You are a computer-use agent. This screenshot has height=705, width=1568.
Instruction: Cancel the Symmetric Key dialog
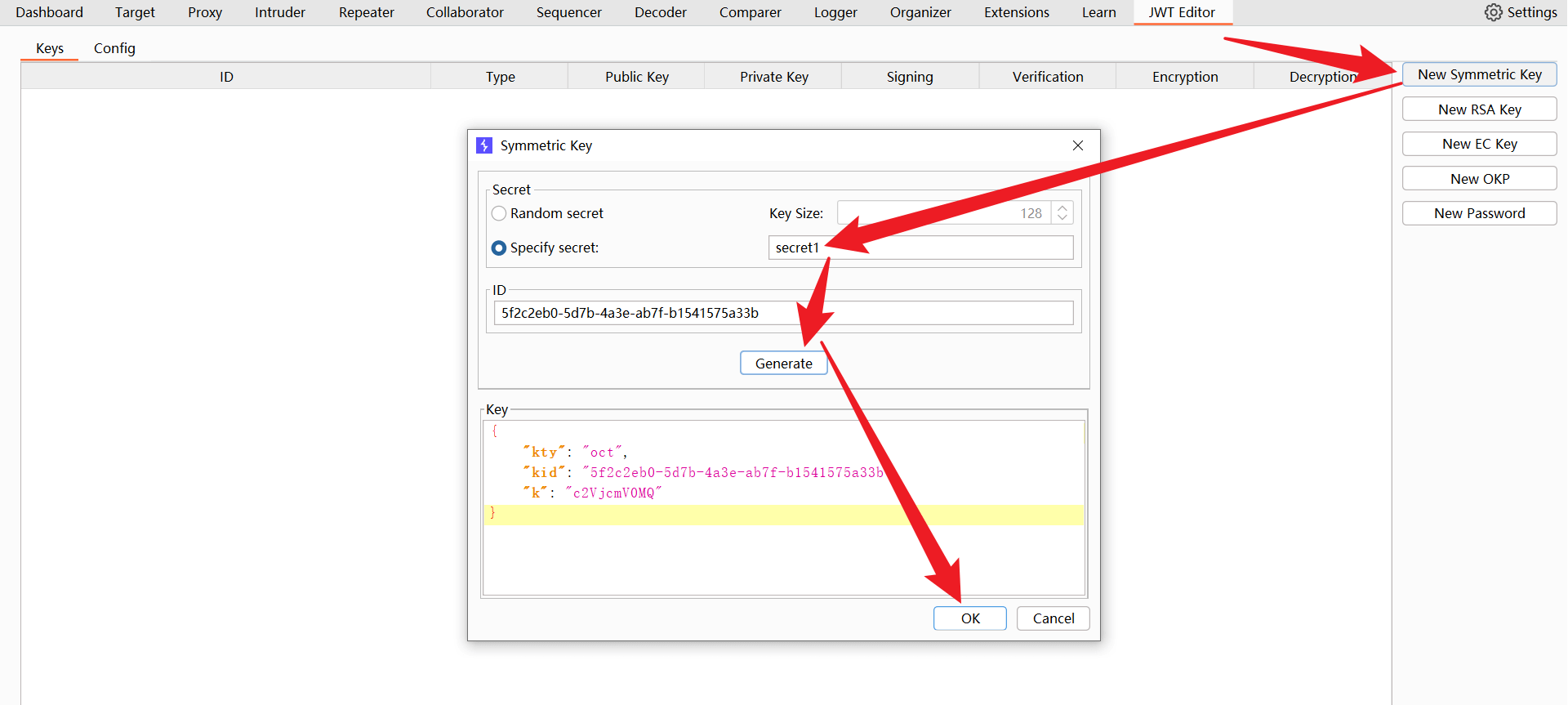tap(1053, 618)
